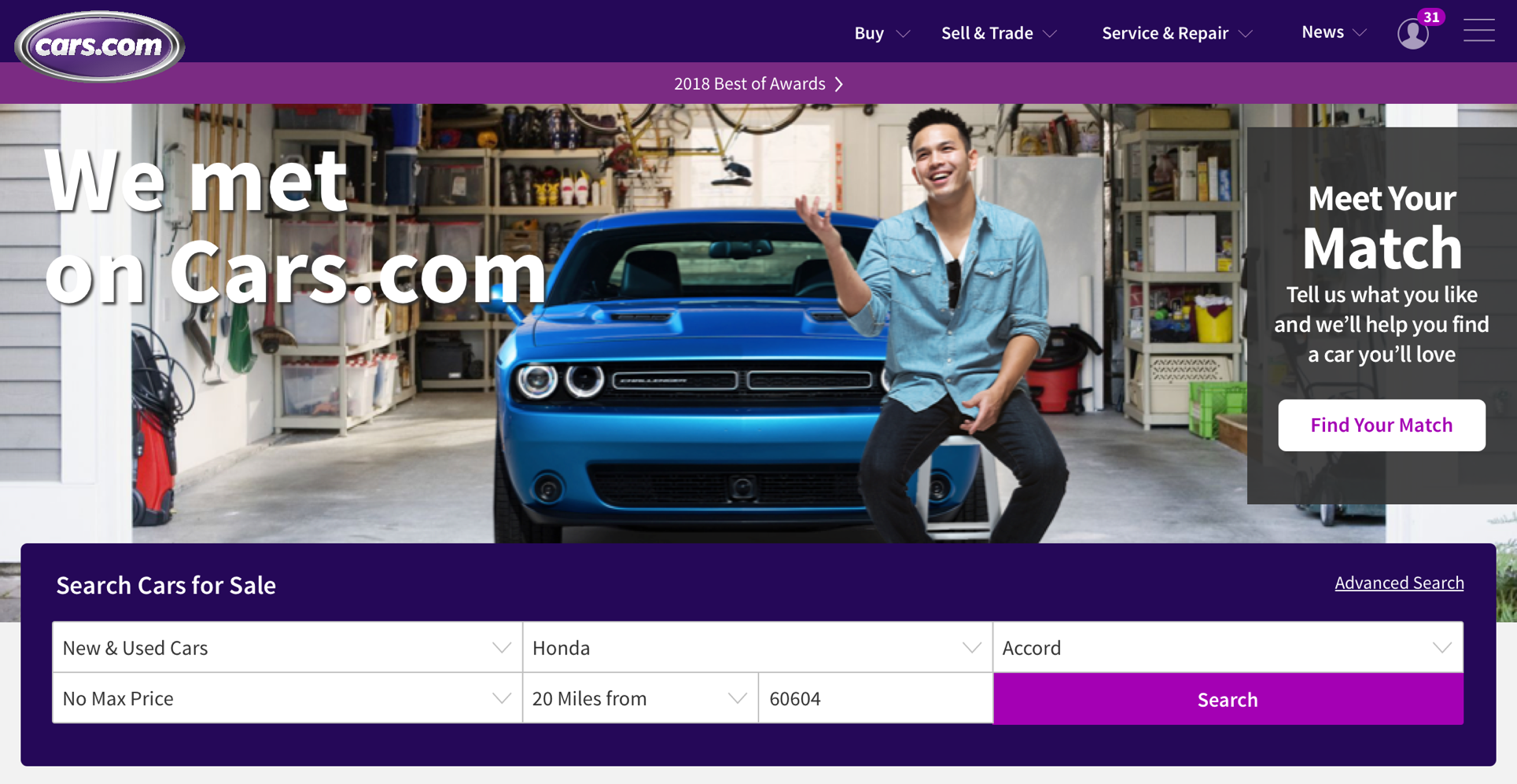This screenshot has height=784, width=1517.
Task: Open the Advanced Search link
Action: [1399, 583]
